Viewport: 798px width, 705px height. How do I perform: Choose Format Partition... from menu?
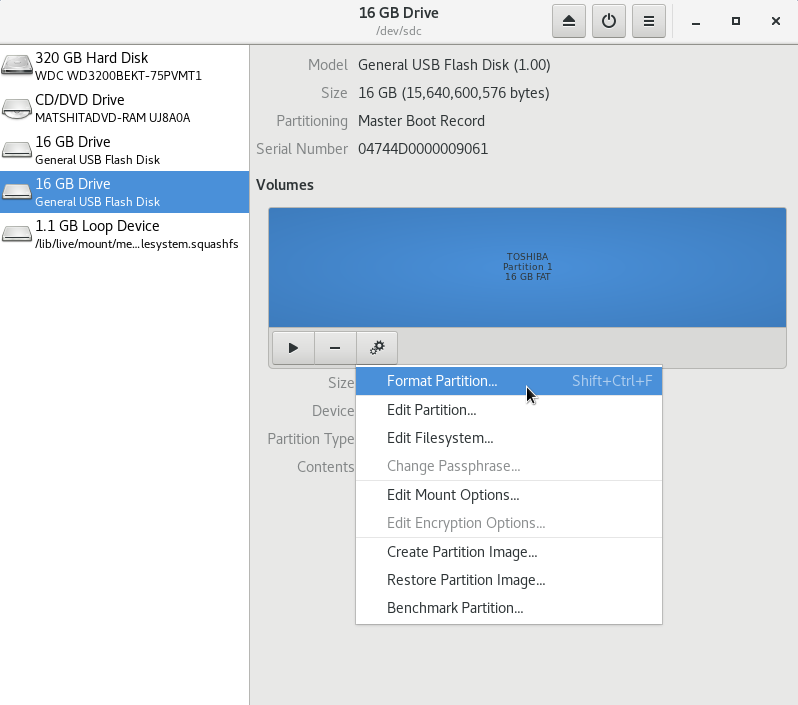[x=509, y=381]
